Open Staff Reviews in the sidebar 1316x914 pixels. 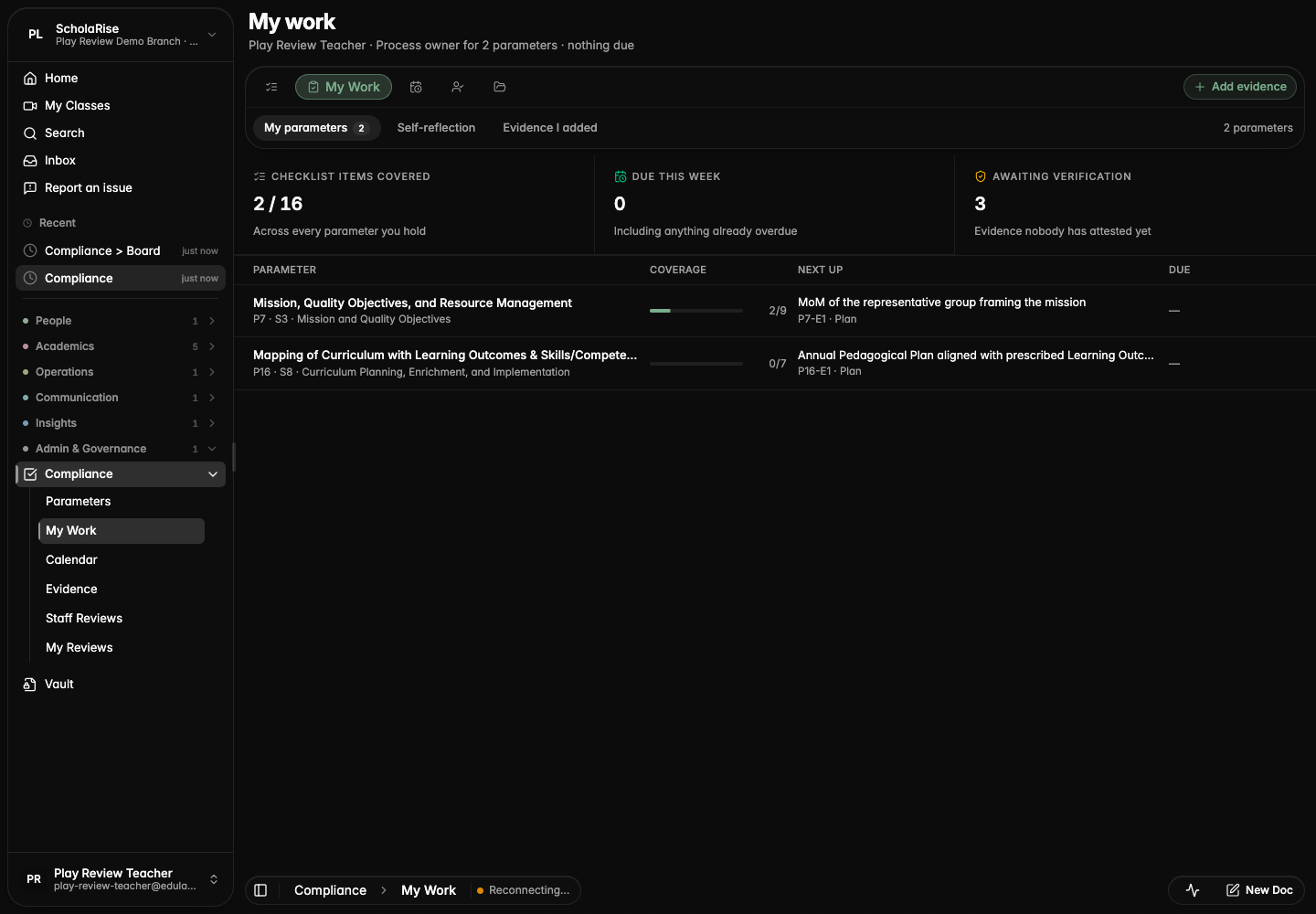click(x=122, y=619)
